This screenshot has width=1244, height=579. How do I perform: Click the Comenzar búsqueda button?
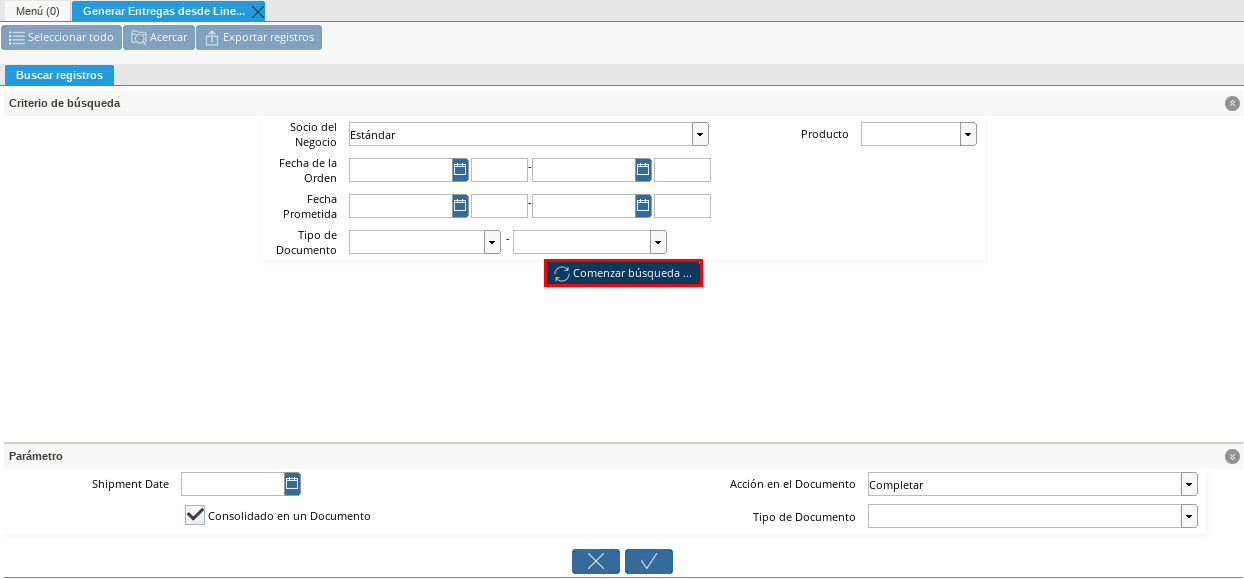[623, 273]
